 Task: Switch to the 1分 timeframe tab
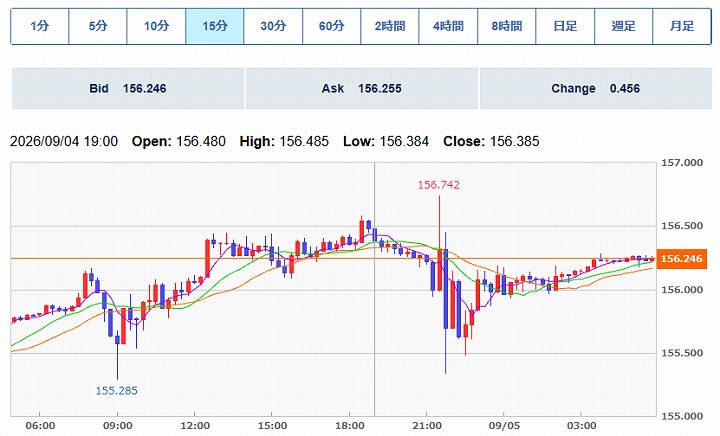coord(39,26)
